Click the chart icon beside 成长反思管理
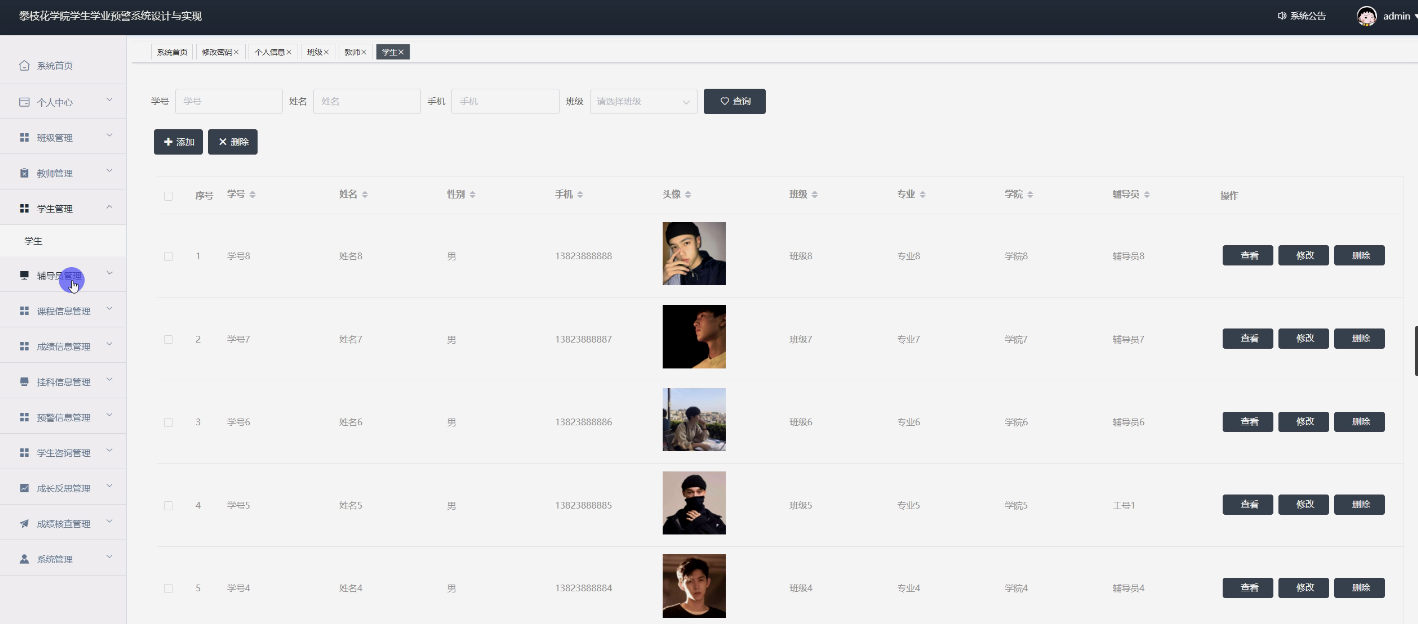Image resolution: width=1418 pixels, height=624 pixels. tap(25, 488)
